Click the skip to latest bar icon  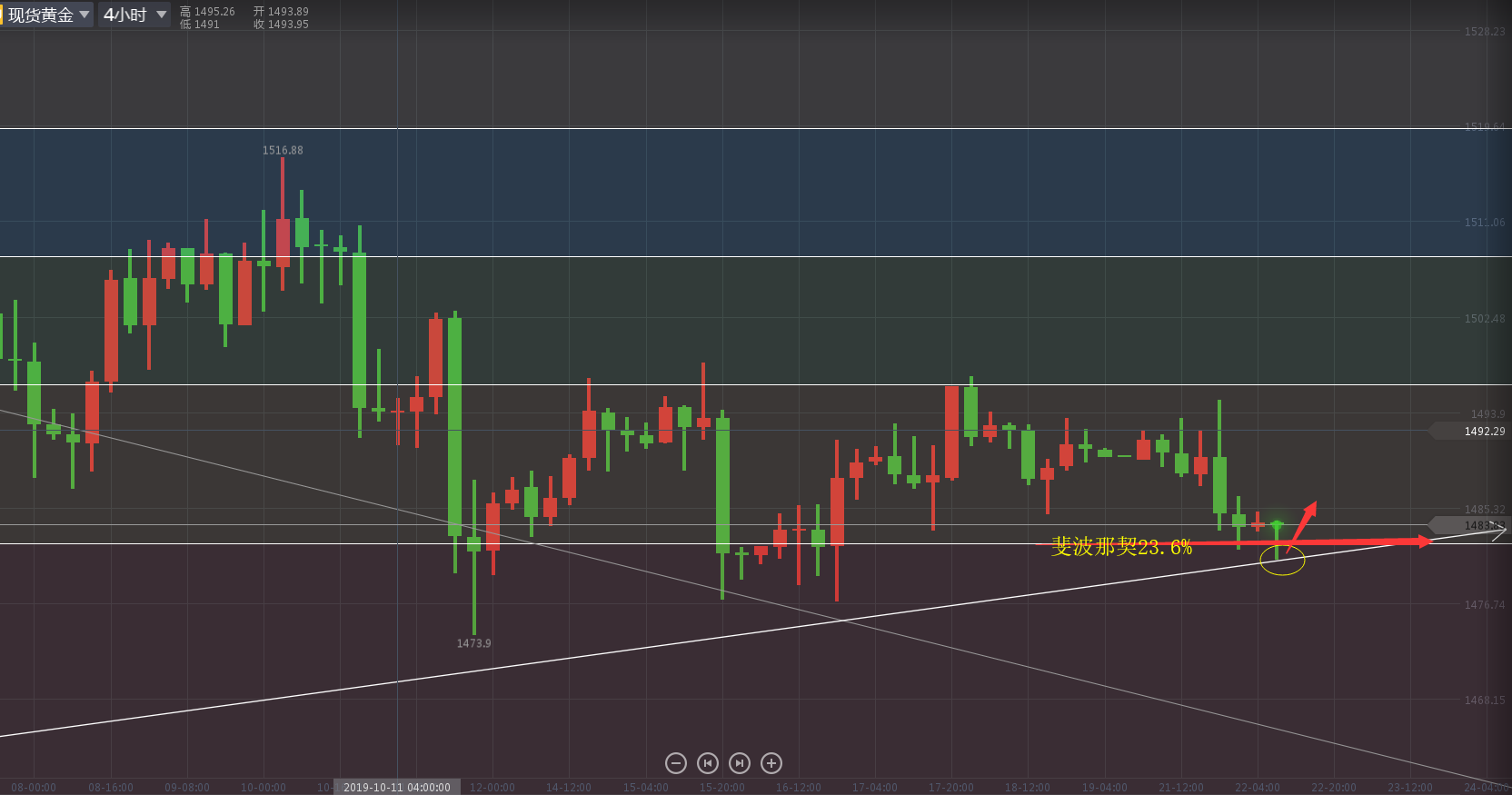[740, 763]
